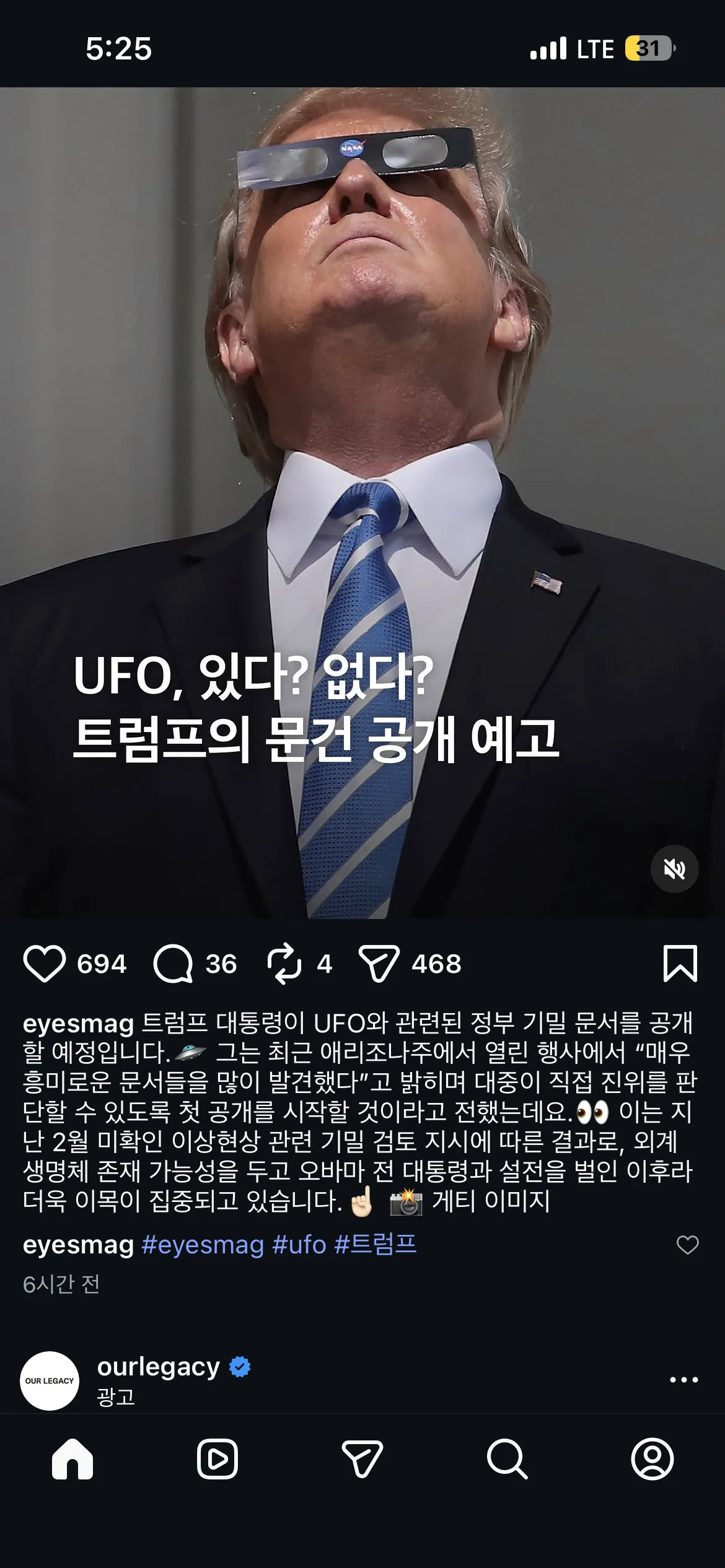
Task: Open Reels tab in bottom bar
Action: [217, 1459]
